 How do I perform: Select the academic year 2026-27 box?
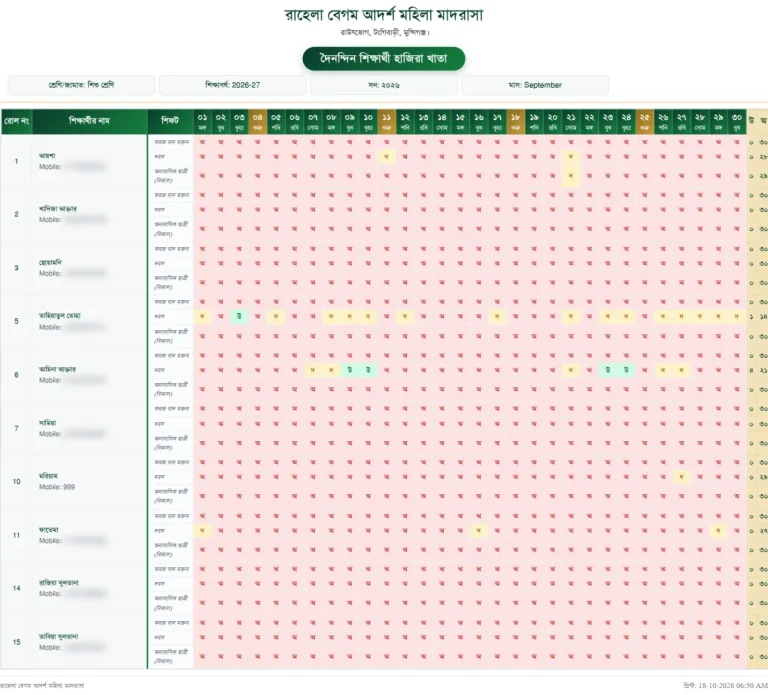[x=233, y=85]
